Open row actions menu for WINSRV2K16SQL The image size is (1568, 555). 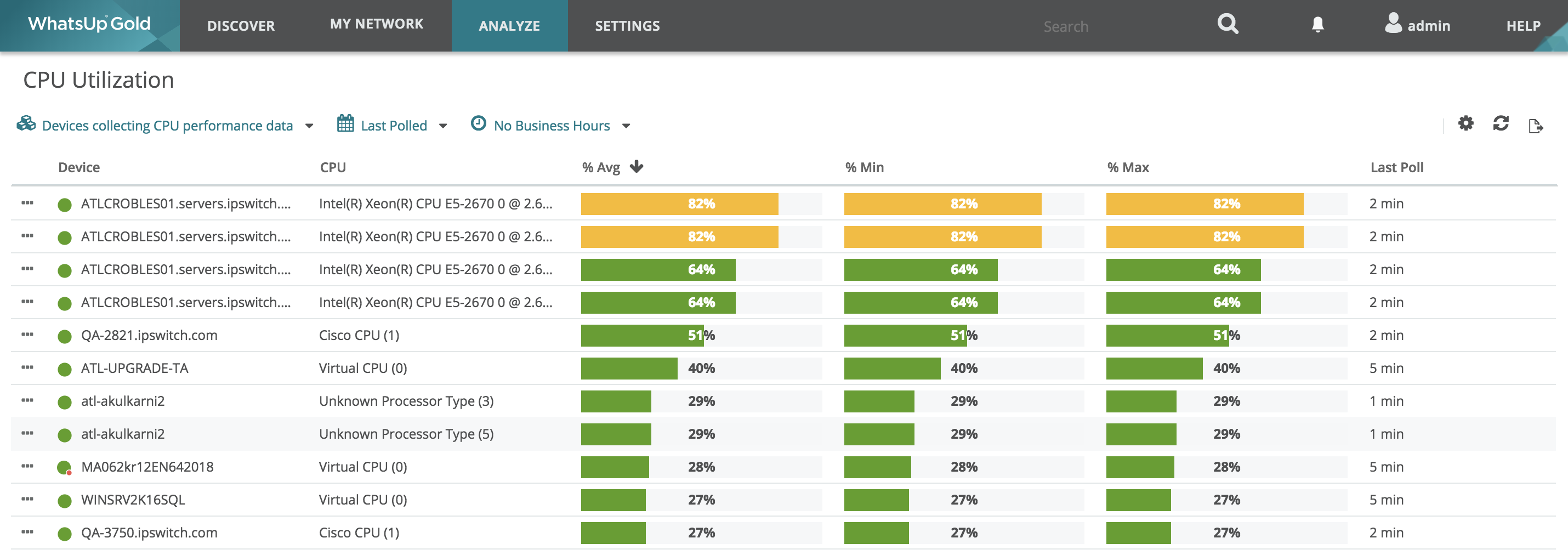coord(27,499)
